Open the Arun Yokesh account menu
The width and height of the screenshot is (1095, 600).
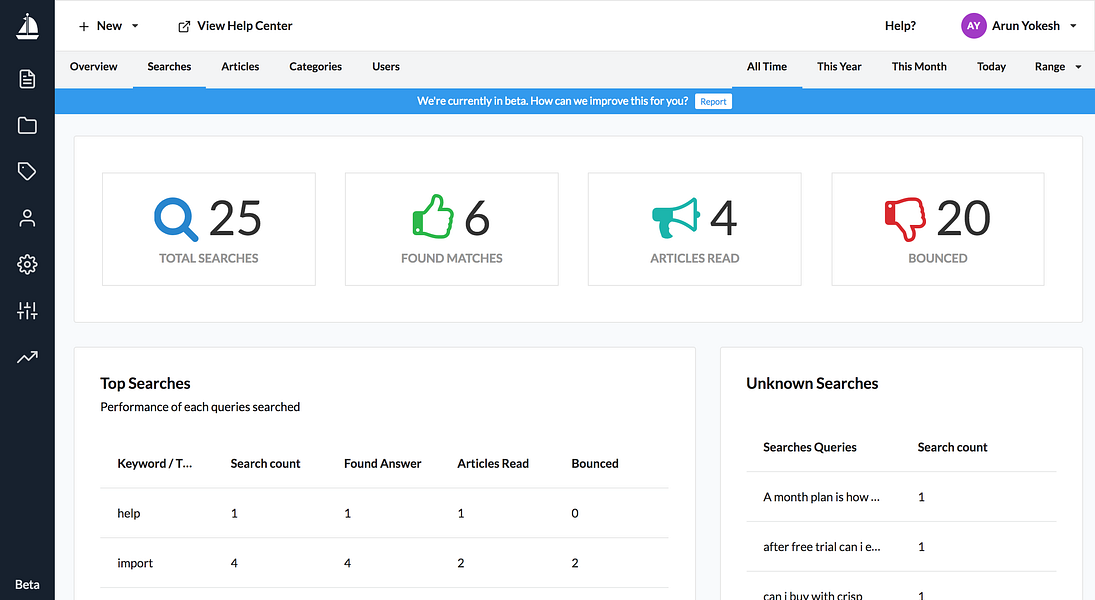[x=1019, y=26]
